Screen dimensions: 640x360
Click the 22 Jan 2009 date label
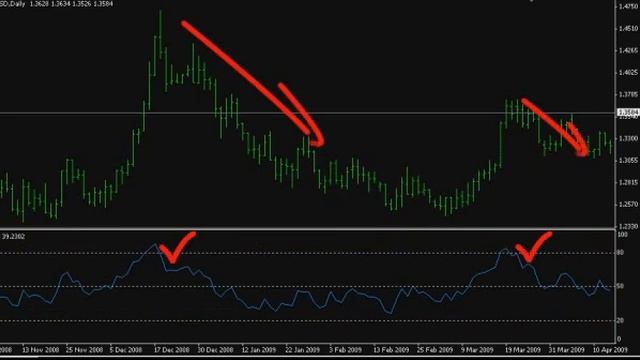point(302,350)
